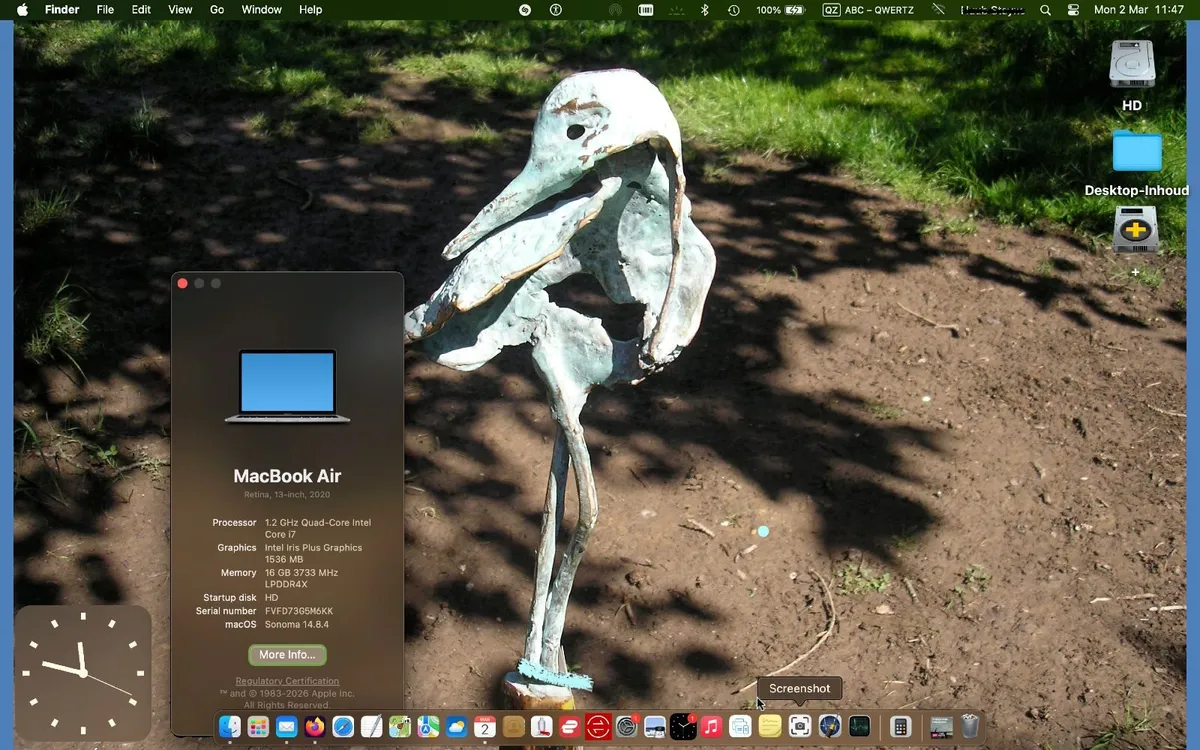Open System Settings from the Dock
The height and width of the screenshot is (750, 1200).
tap(627, 727)
